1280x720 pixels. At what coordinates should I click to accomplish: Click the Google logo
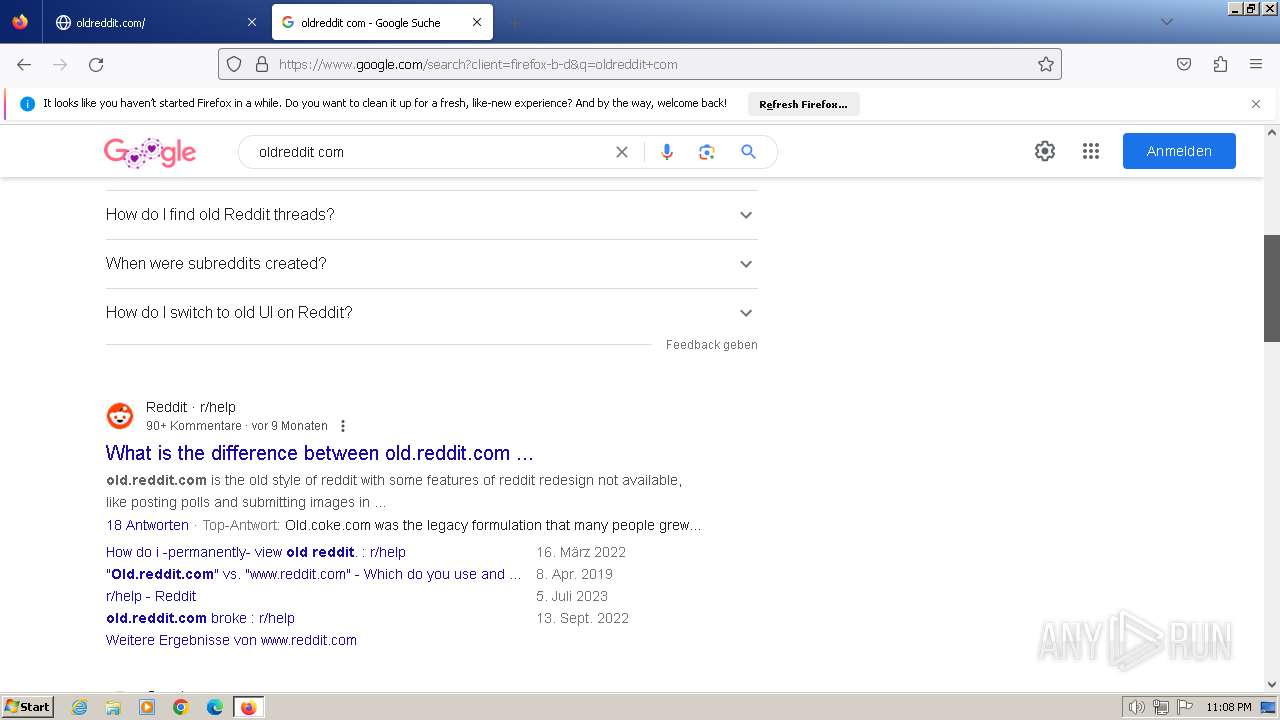(x=150, y=152)
